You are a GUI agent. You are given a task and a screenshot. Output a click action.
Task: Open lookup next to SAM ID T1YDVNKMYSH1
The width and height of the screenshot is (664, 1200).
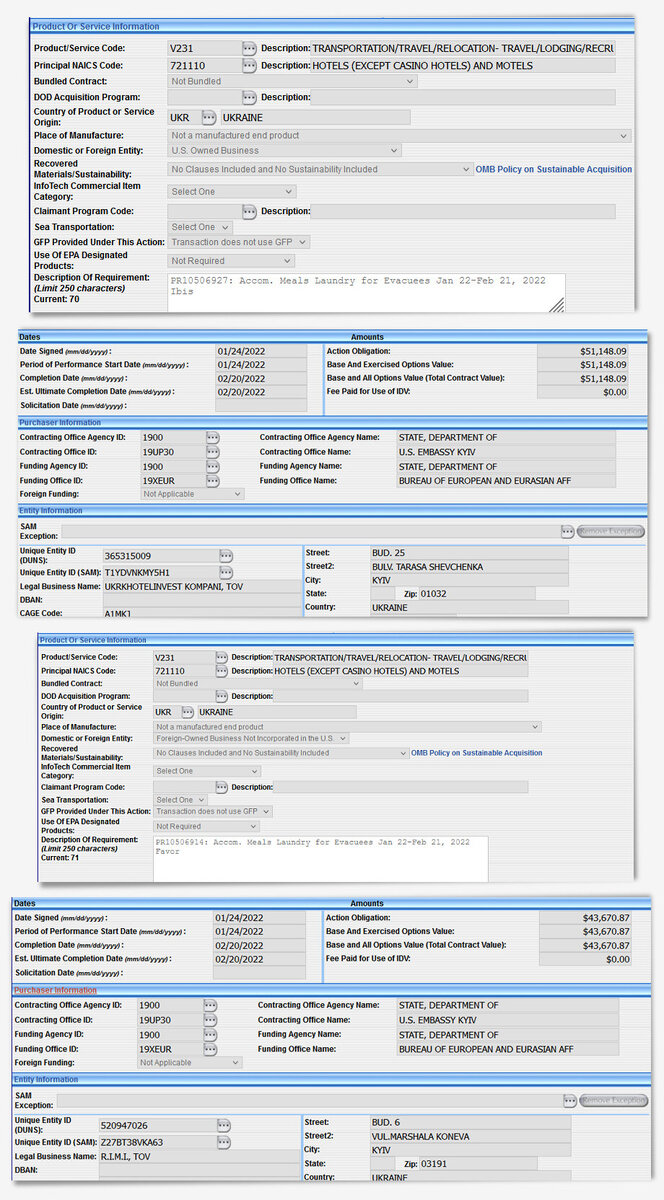point(226,573)
